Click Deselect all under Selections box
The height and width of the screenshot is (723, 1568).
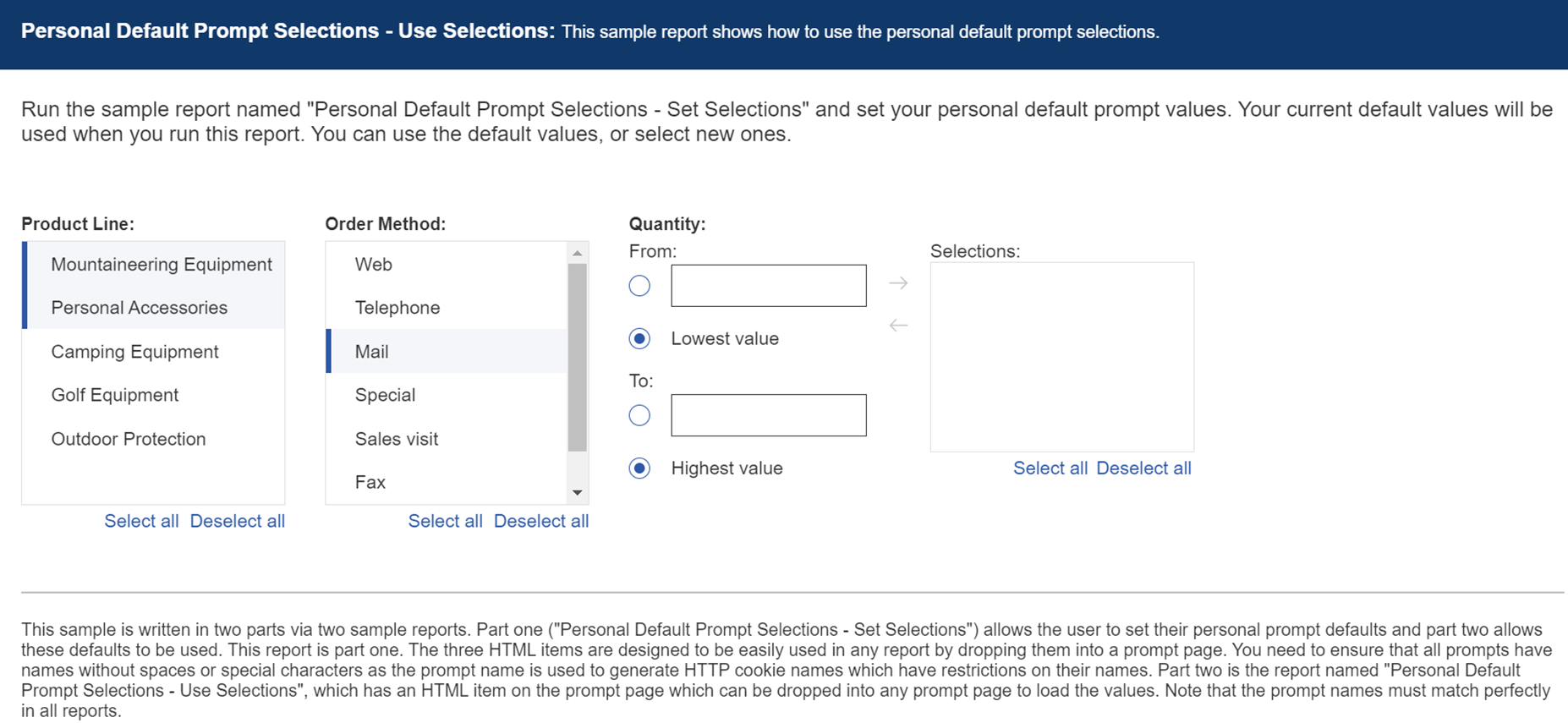[1143, 468]
